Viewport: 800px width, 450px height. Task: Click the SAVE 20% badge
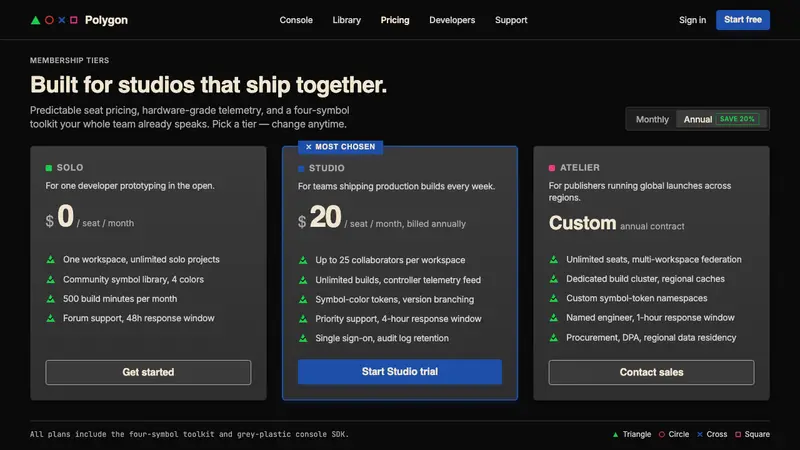737,119
